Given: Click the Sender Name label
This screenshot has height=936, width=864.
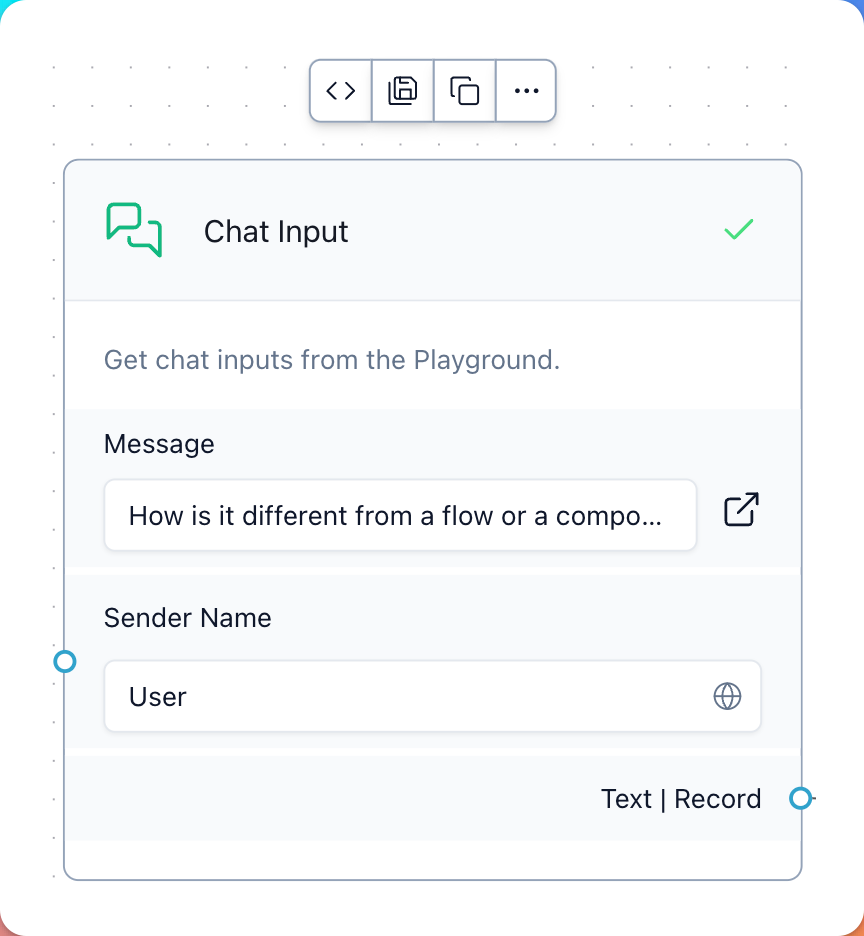Looking at the screenshot, I should click(x=187, y=618).
